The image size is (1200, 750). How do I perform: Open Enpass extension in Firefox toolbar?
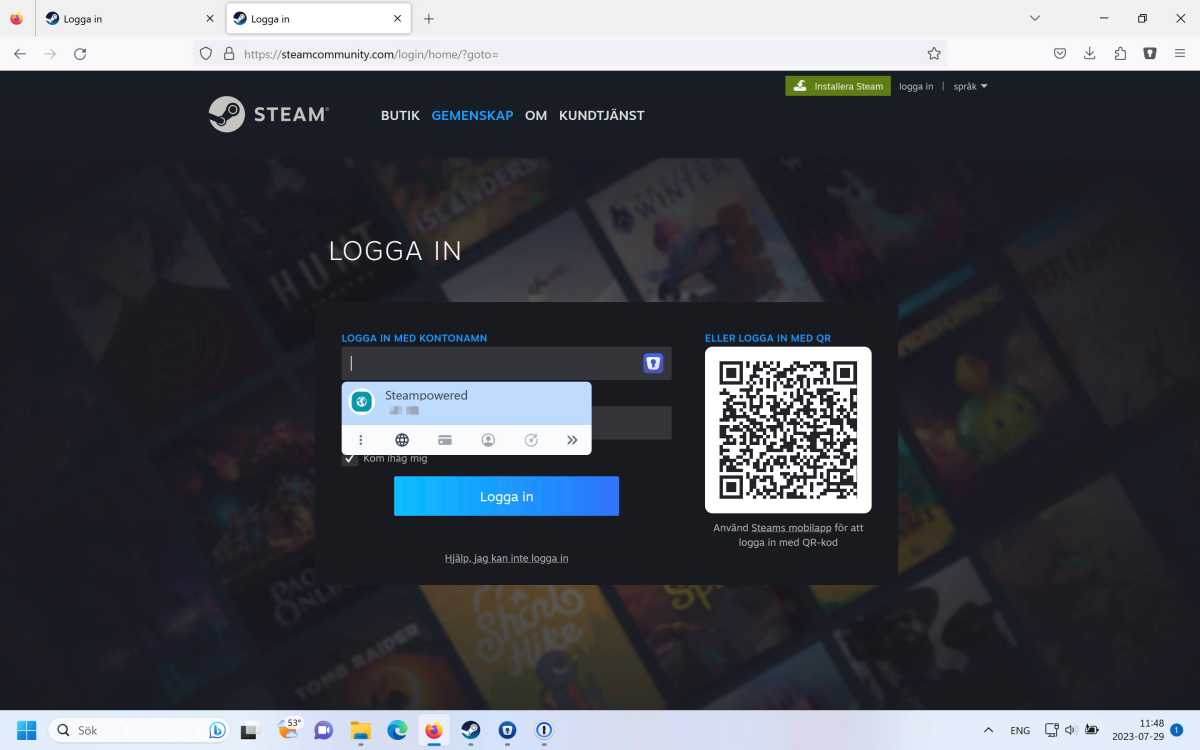(x=1150, y=54)
